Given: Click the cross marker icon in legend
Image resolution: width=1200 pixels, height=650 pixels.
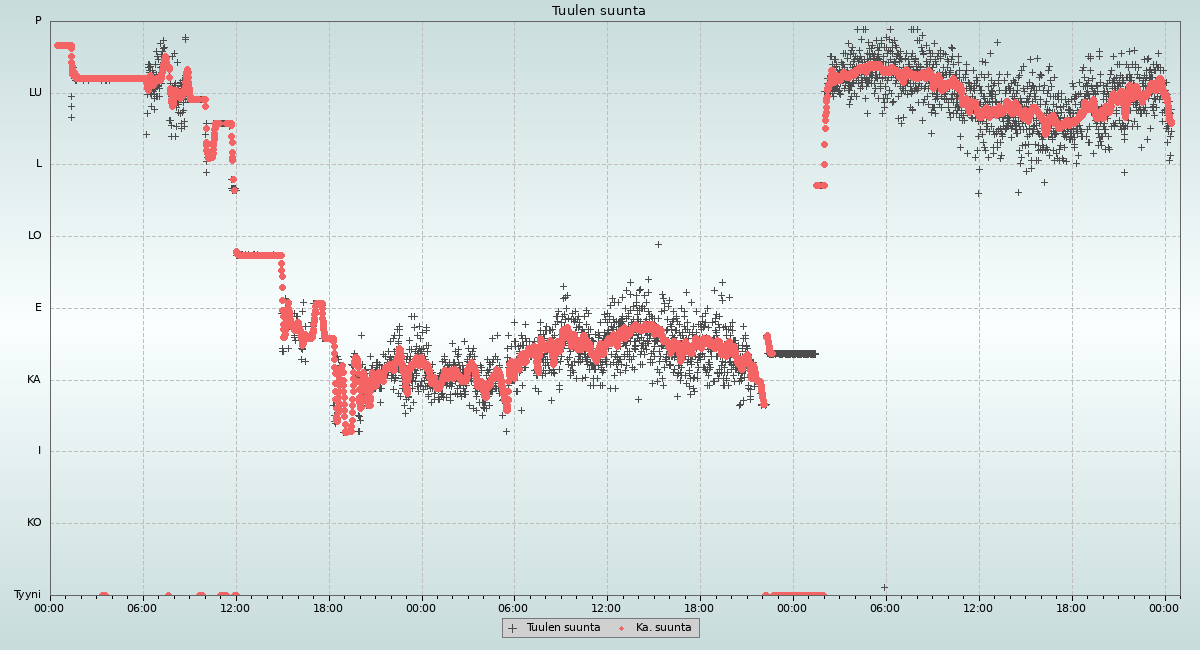Looking at the screenshot, I should point(513,628).
